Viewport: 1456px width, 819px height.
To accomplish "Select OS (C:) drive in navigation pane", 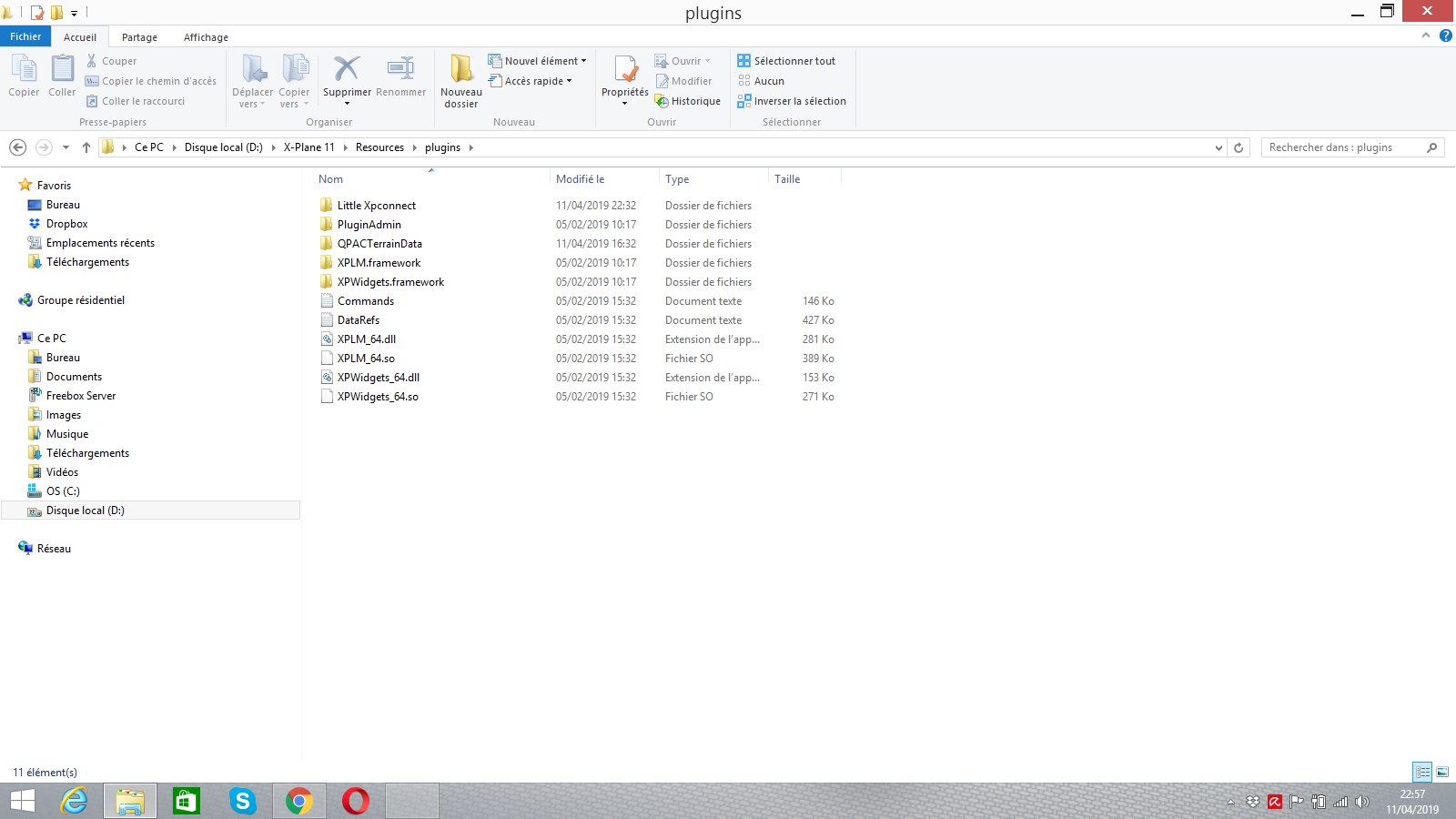I will tap(63, 491).
